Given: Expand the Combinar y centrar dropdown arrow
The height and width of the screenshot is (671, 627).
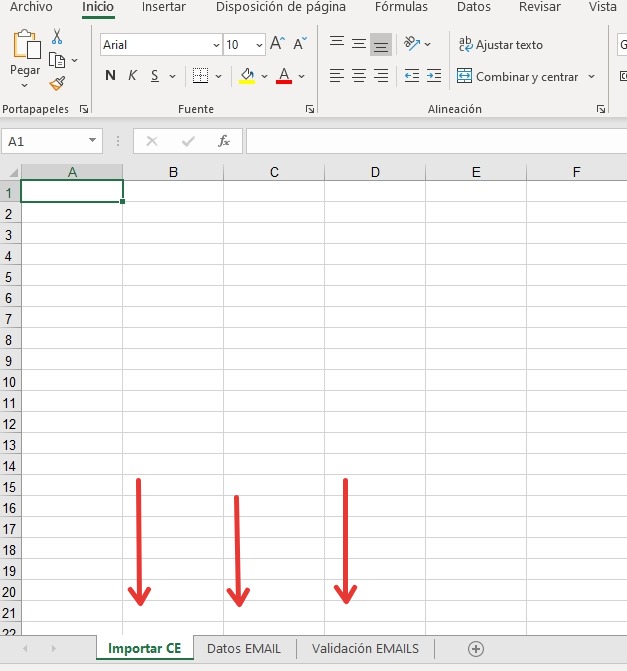Looking at the screenshot, I should (591, 77).
